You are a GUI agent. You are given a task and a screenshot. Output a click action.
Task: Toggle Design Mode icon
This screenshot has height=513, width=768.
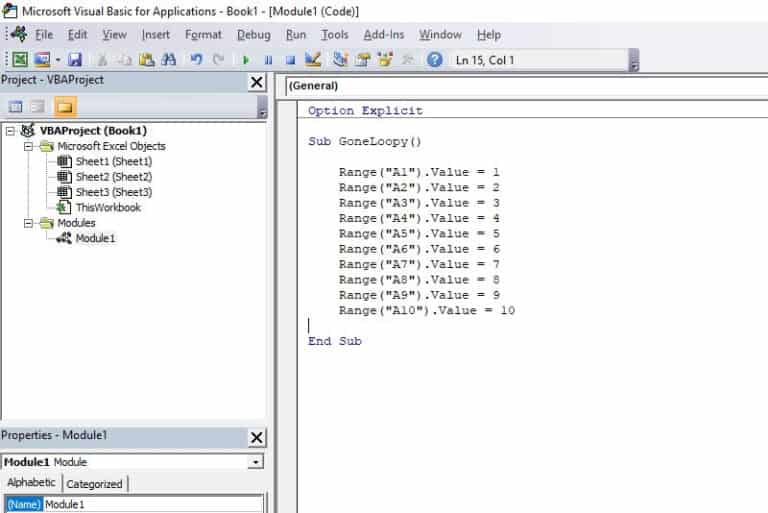click(312, 60)
